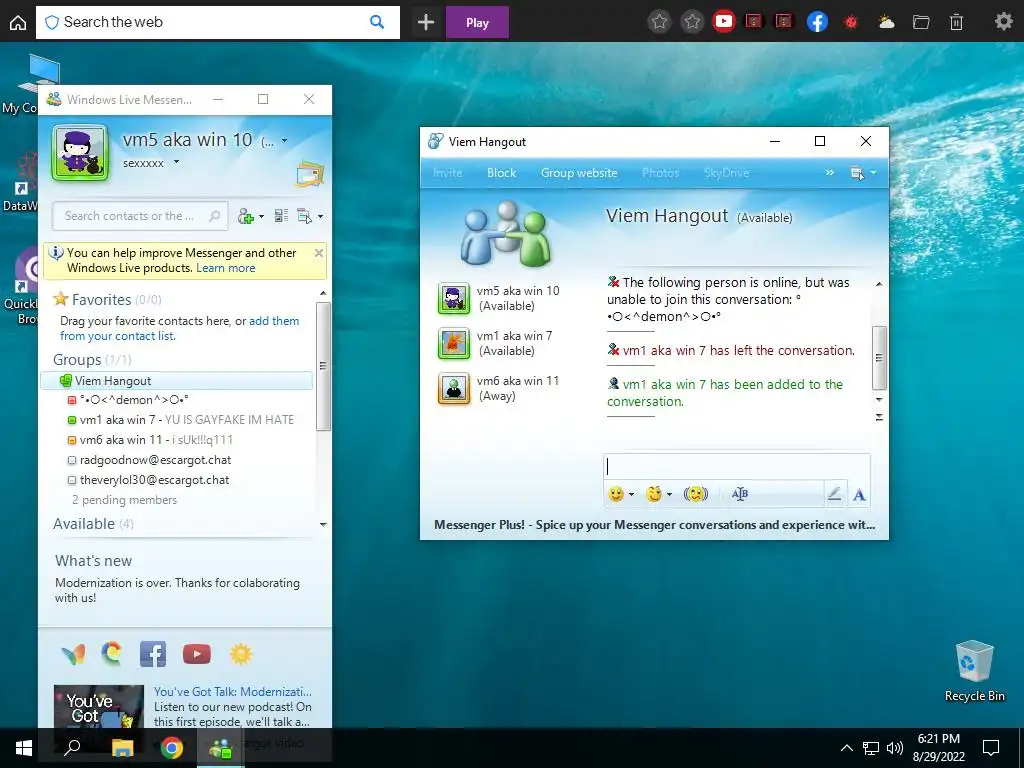Click SkyDrive in chat toolbar
The image size is (1024, 768).
pos(726,173)
